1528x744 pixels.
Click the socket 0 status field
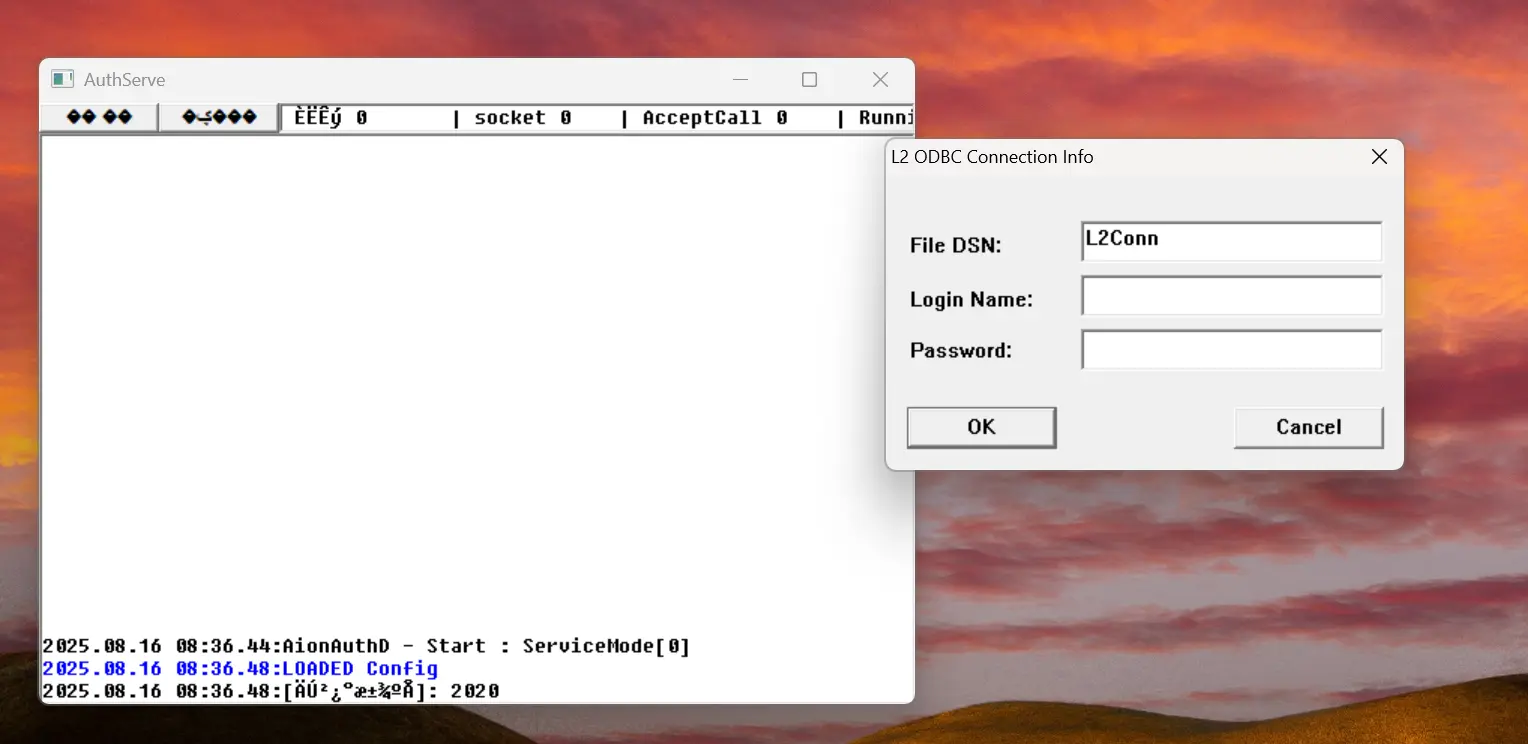[523, 118]
